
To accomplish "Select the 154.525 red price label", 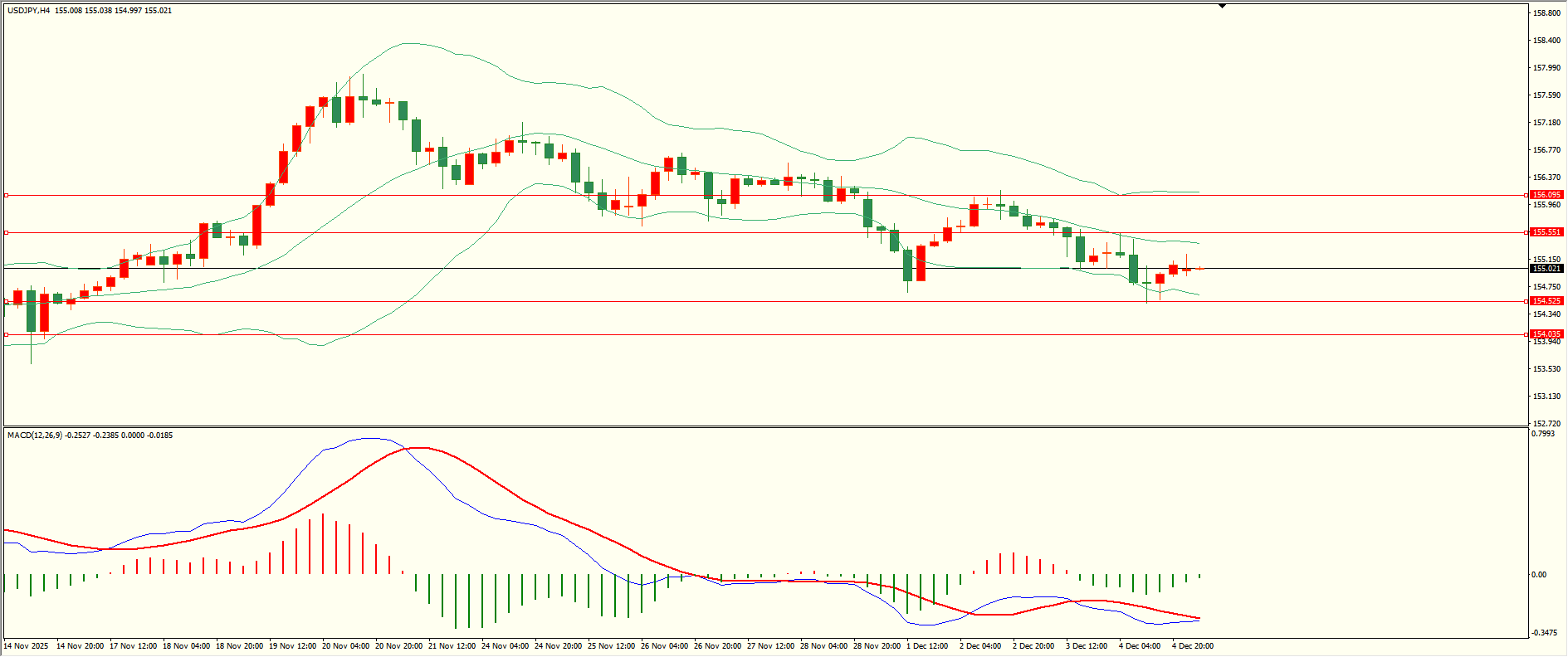I will [x=1546, y=301].
